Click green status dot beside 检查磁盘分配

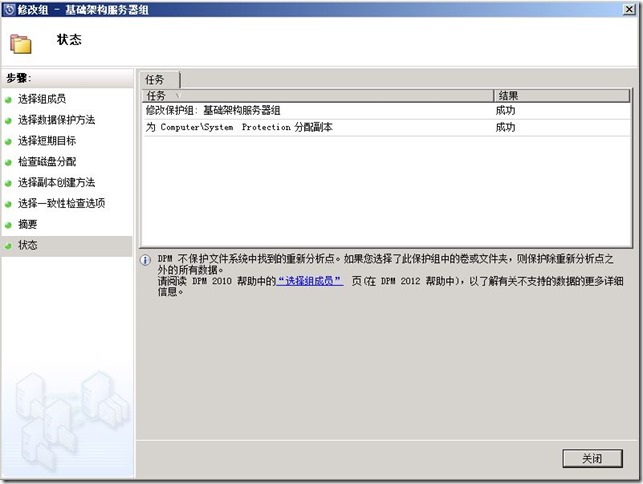[8, 162]
